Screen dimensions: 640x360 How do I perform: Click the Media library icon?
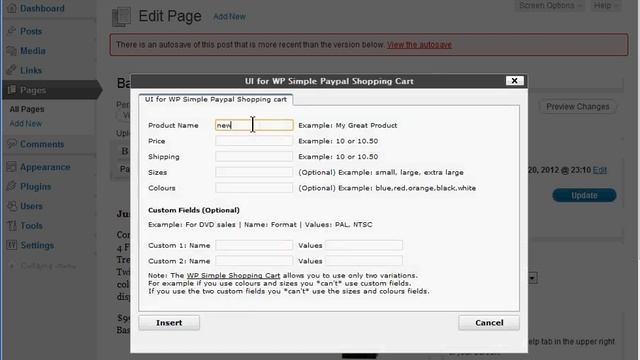[x=12, y=51]
